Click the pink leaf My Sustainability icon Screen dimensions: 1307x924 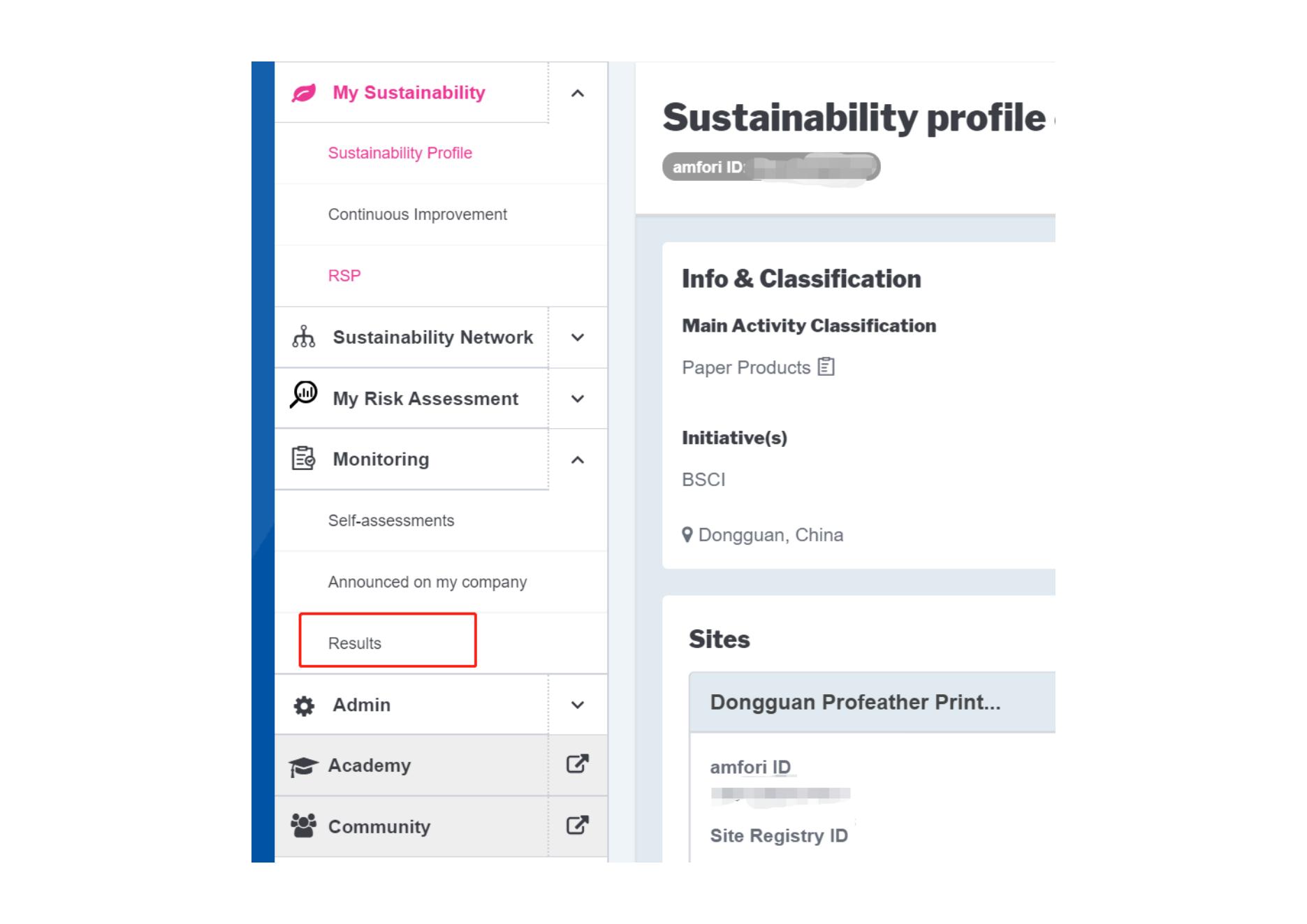click(304, 93)
